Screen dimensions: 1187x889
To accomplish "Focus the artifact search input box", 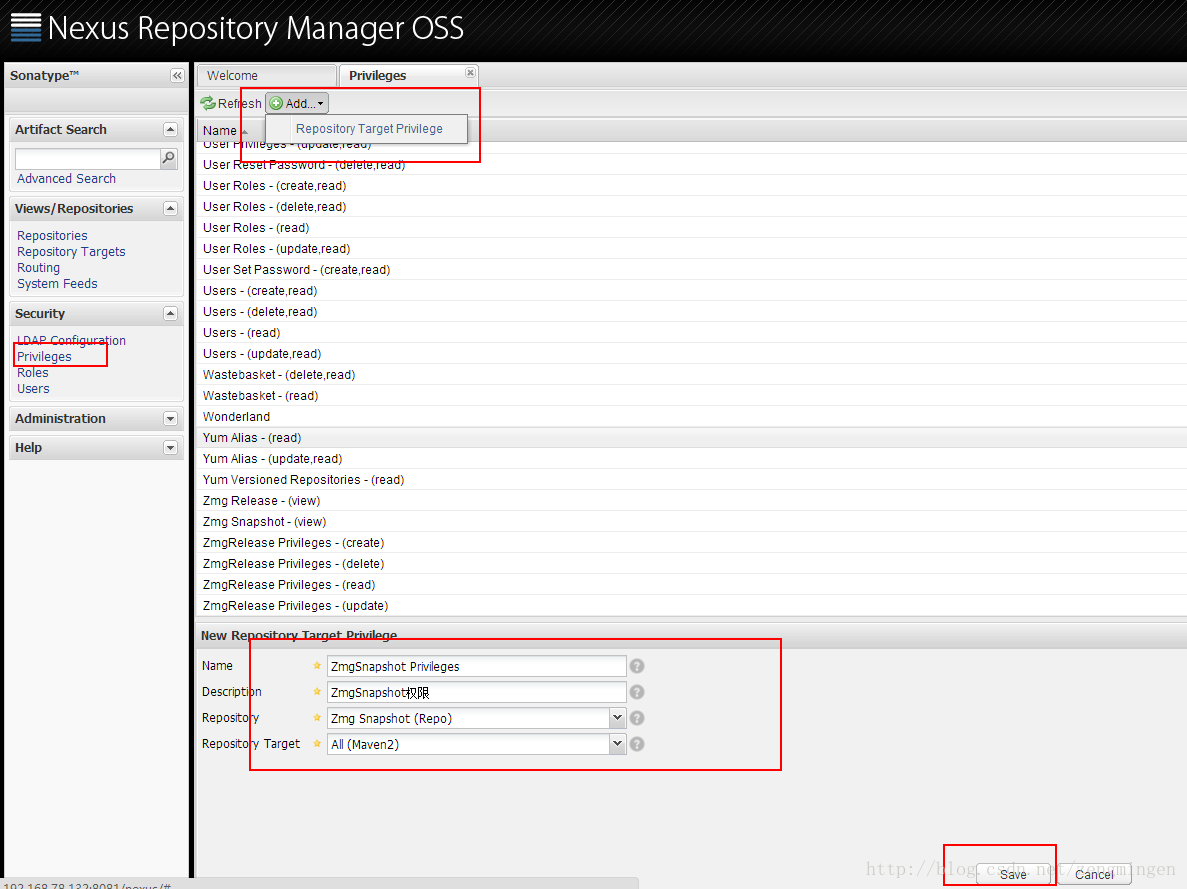I will coord(88,158).
